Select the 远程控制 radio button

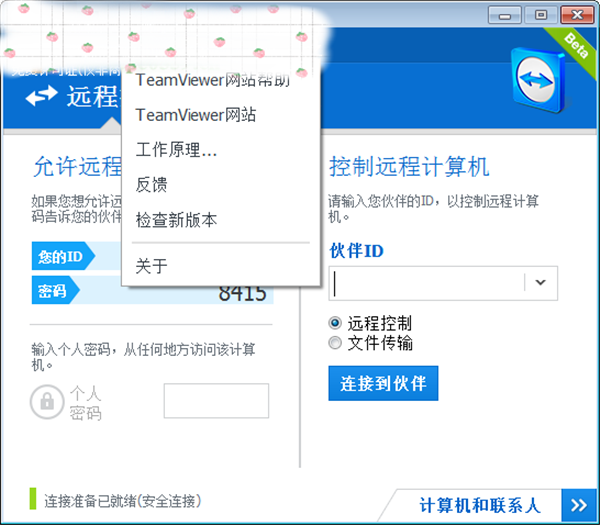click(335, 323)
